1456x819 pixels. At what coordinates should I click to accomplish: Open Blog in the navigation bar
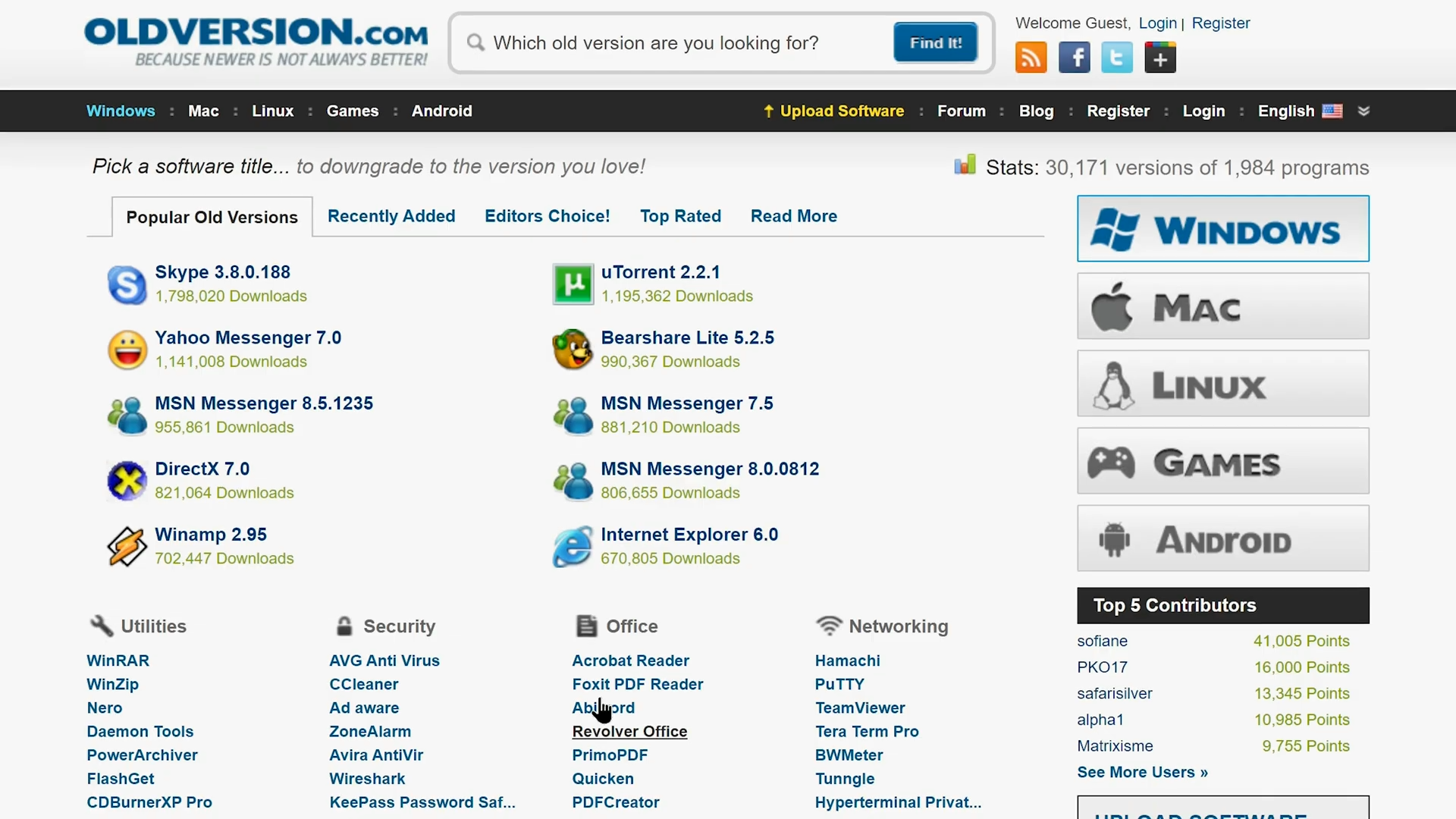tap(1036, 111)
